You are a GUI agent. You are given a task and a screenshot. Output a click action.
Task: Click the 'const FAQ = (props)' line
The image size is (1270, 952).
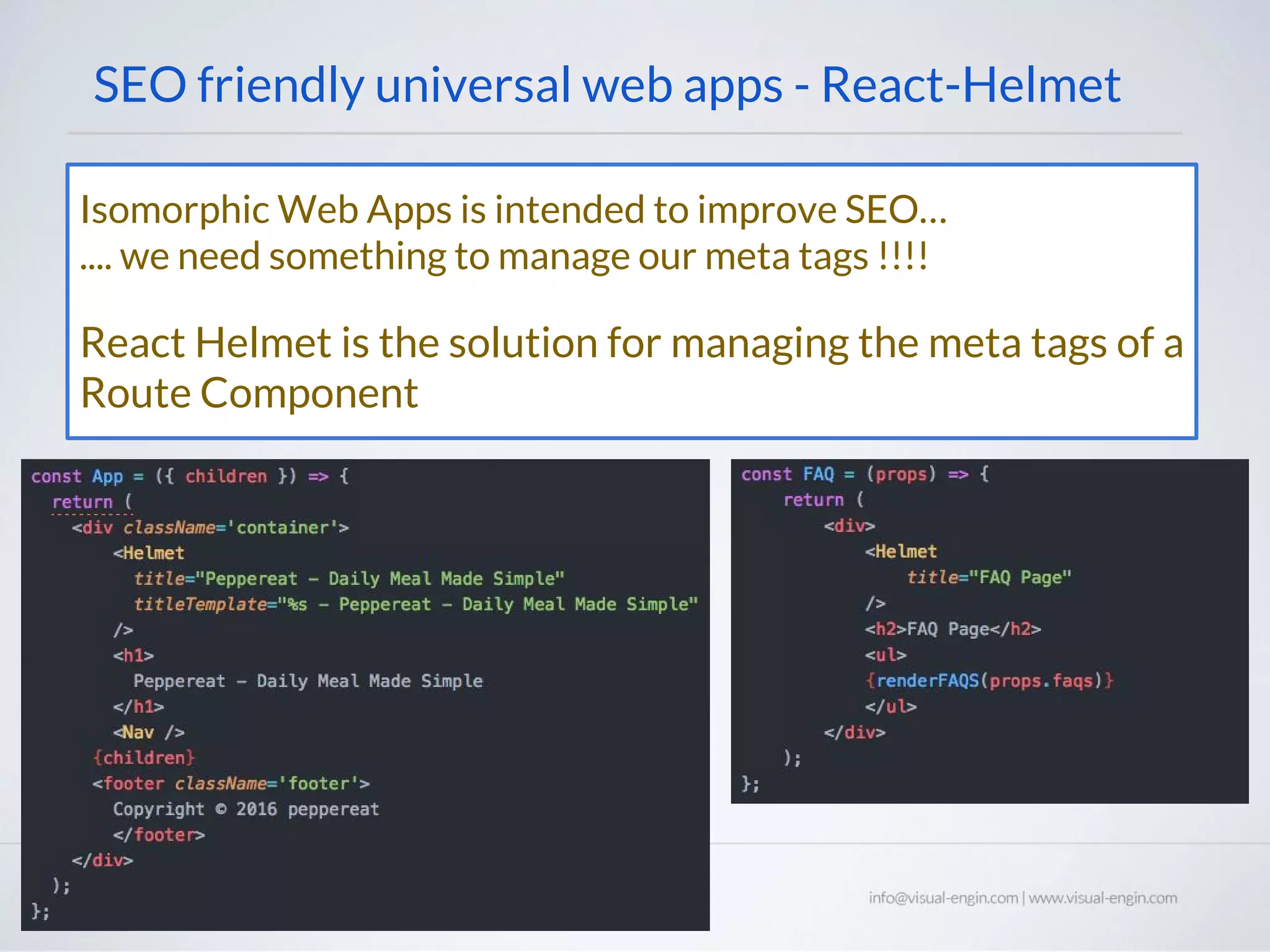click(x=864, y=475)
